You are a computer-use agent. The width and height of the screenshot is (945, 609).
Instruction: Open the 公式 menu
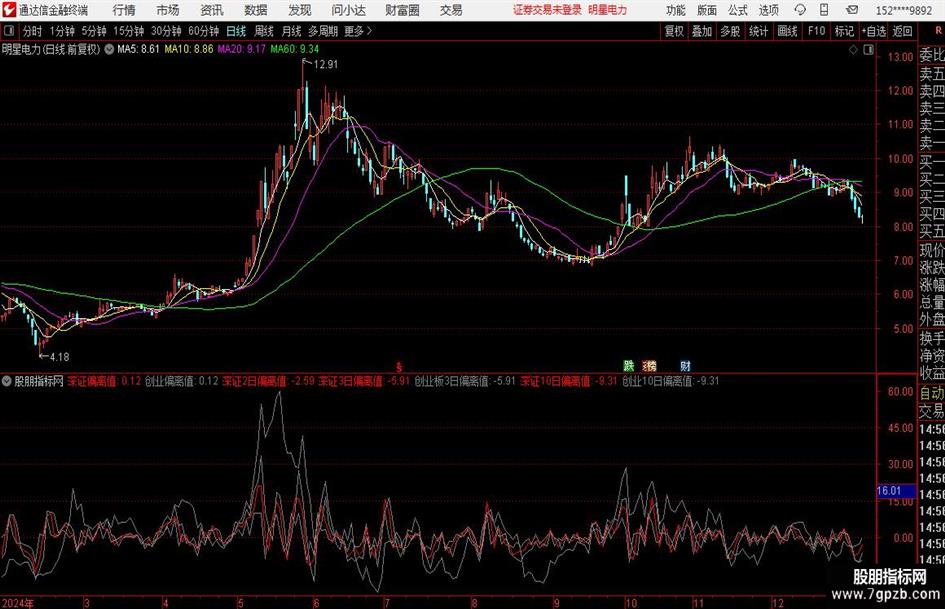738,10
